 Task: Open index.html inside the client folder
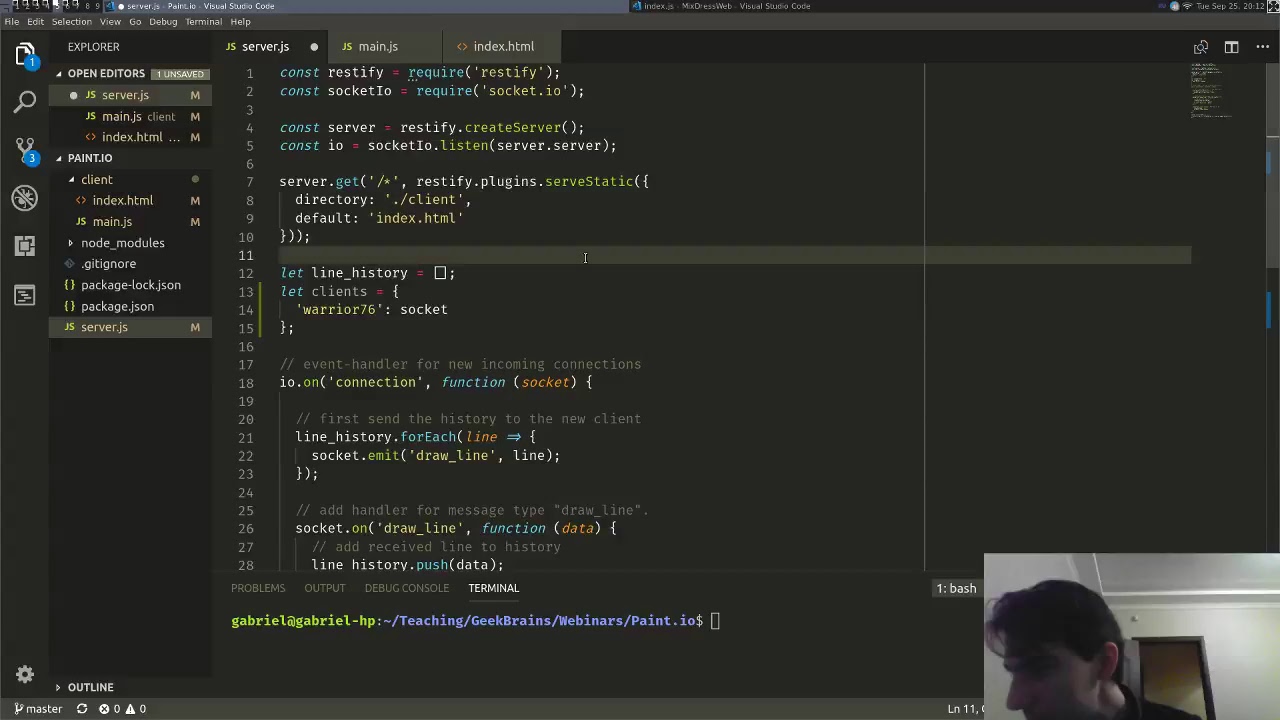click(123, 201)
